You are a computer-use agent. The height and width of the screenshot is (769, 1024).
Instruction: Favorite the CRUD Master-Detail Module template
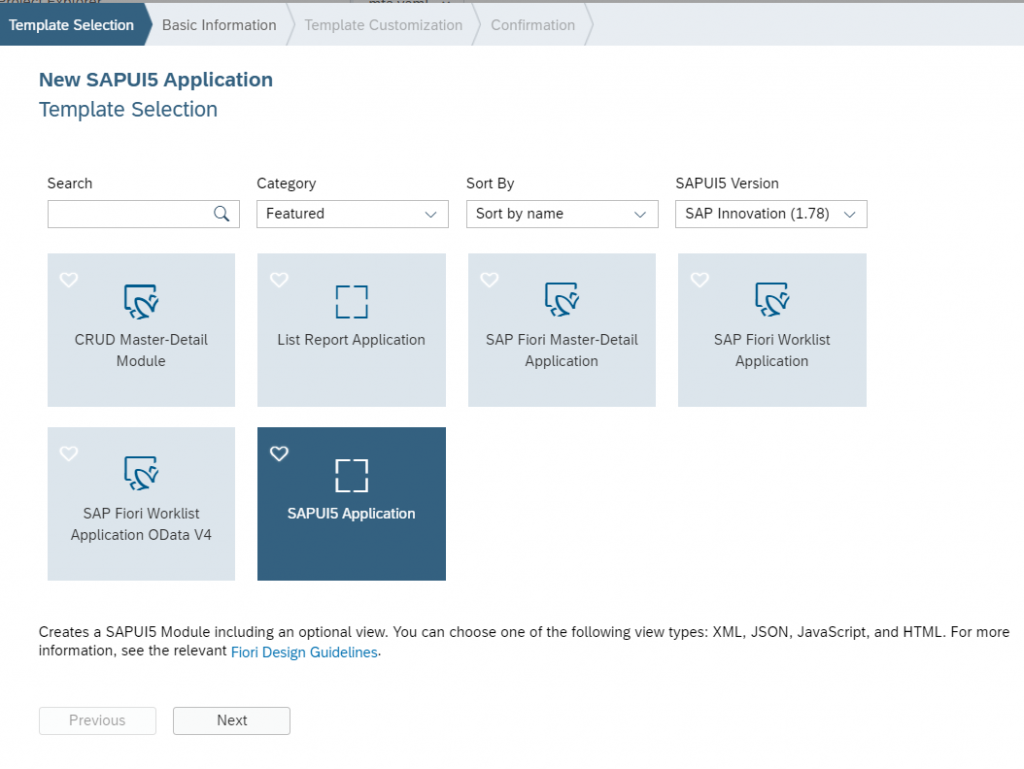tap(69, 280)
